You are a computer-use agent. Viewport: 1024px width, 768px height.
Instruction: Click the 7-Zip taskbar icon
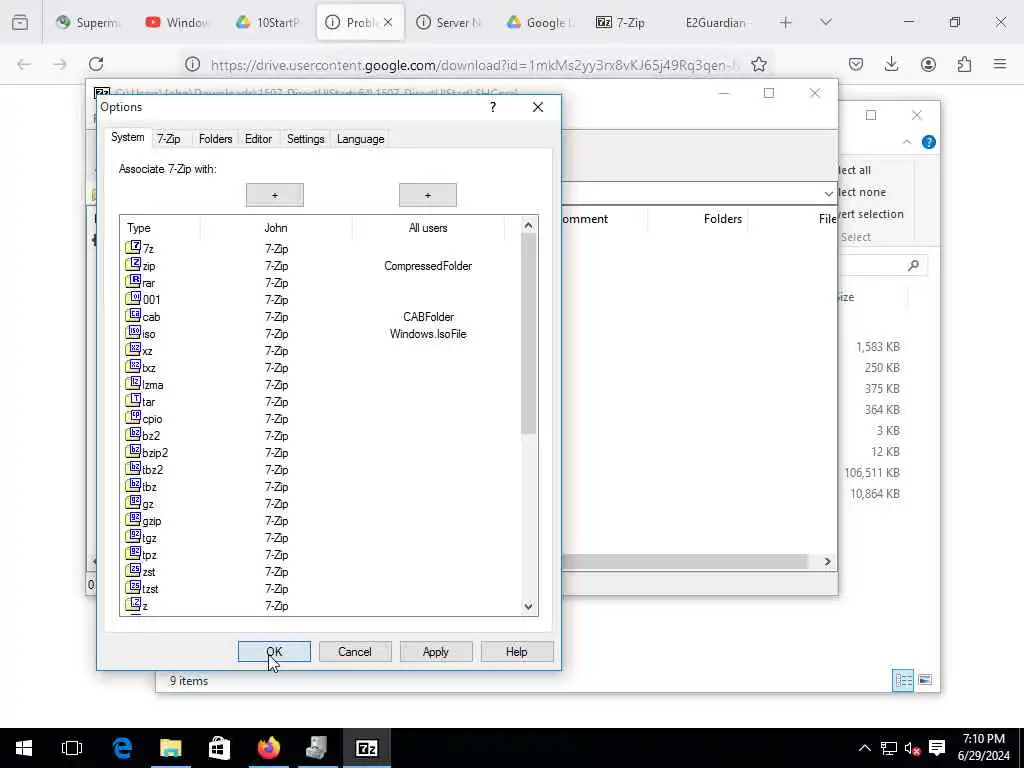[366, 748]
